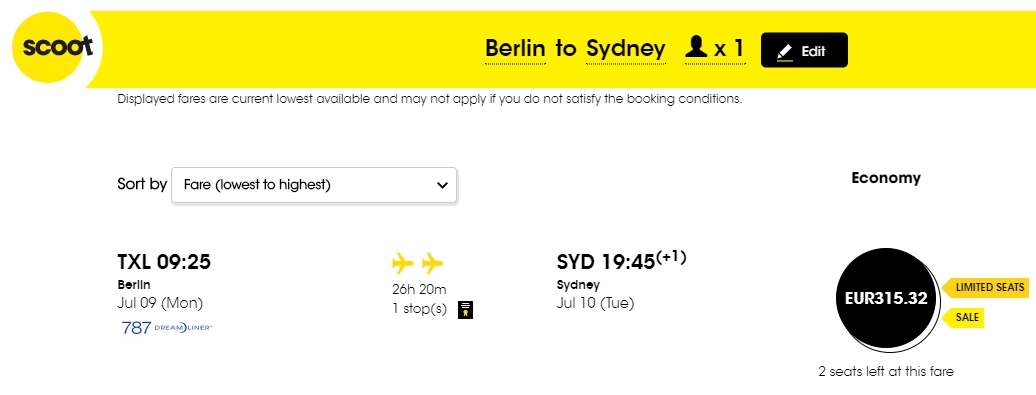Image resolution: width=1036 pixels, height=395 pixels.
Task: Click the 787 Dreamliner logo
Action: click(x=167, y=328)
